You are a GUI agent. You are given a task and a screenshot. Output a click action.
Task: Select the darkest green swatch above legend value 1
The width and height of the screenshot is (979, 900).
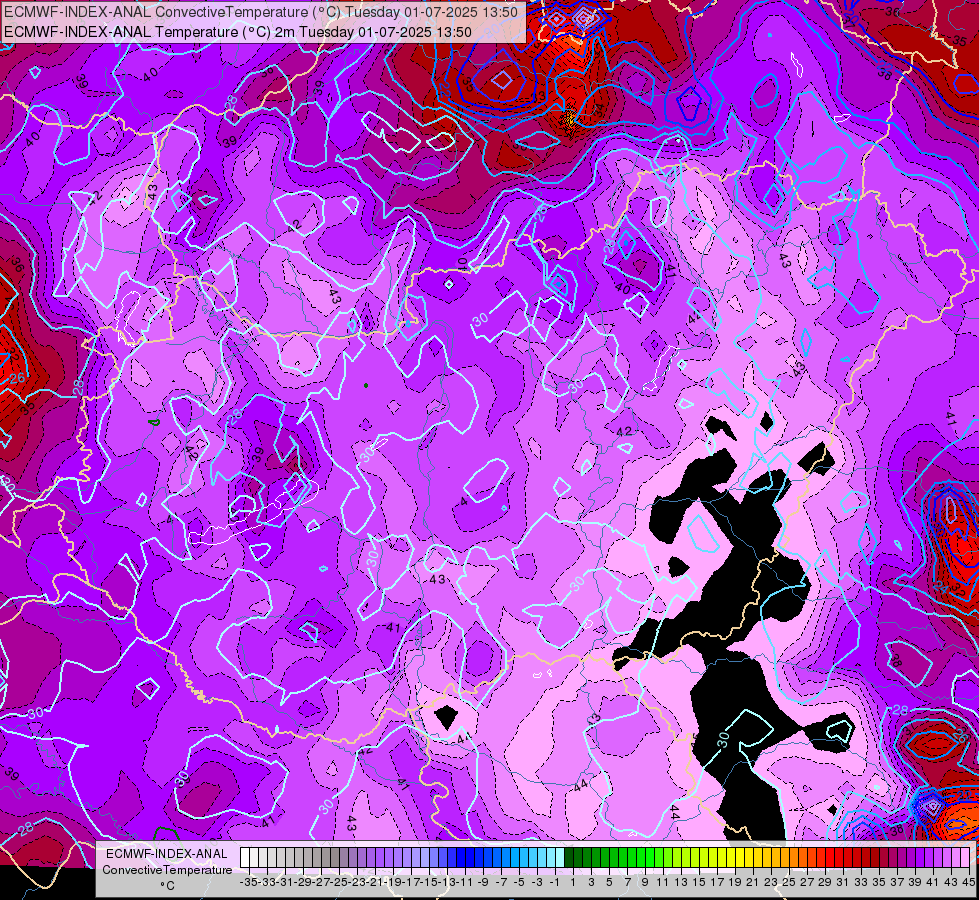click(x=569, y=858)
